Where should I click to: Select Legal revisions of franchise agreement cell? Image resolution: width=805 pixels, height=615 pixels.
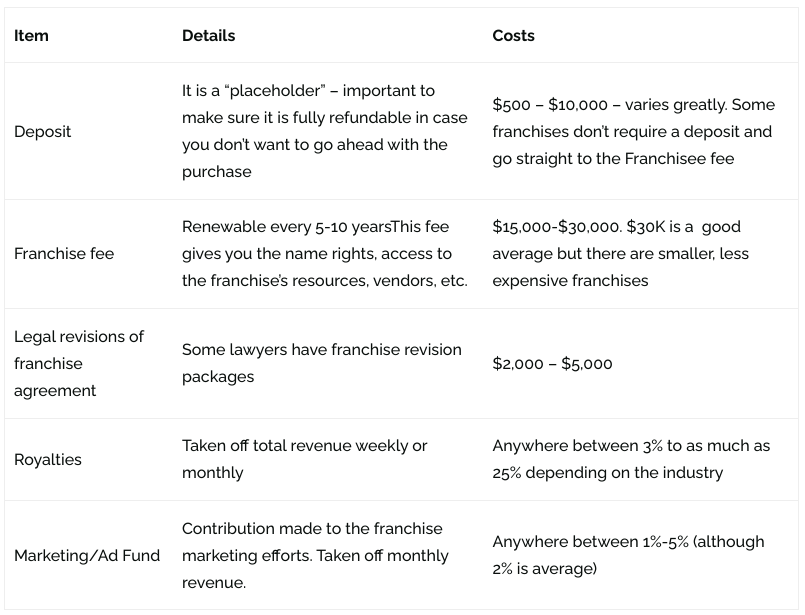[79, 363]
